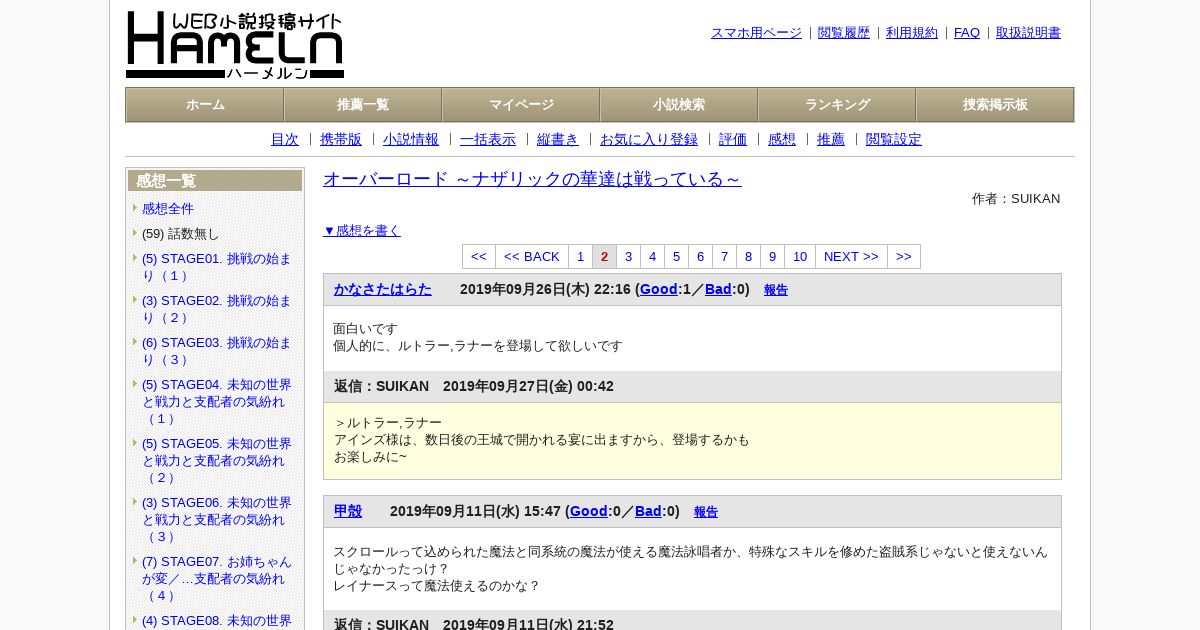
Task: Select お気に入り登録
Action: [x=649, y=140]
